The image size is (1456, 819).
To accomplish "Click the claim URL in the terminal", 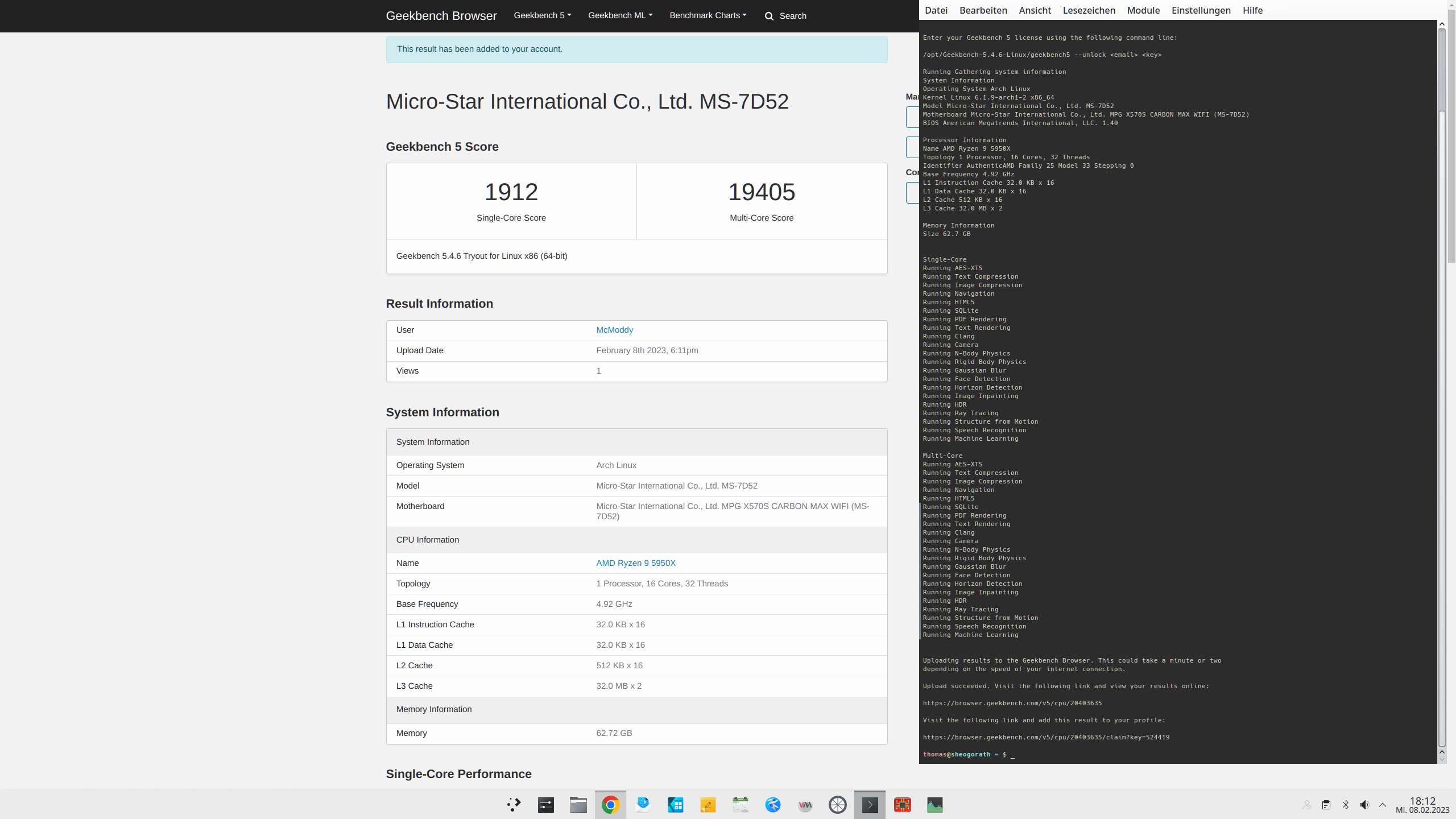I will [x=1046, y=737].
